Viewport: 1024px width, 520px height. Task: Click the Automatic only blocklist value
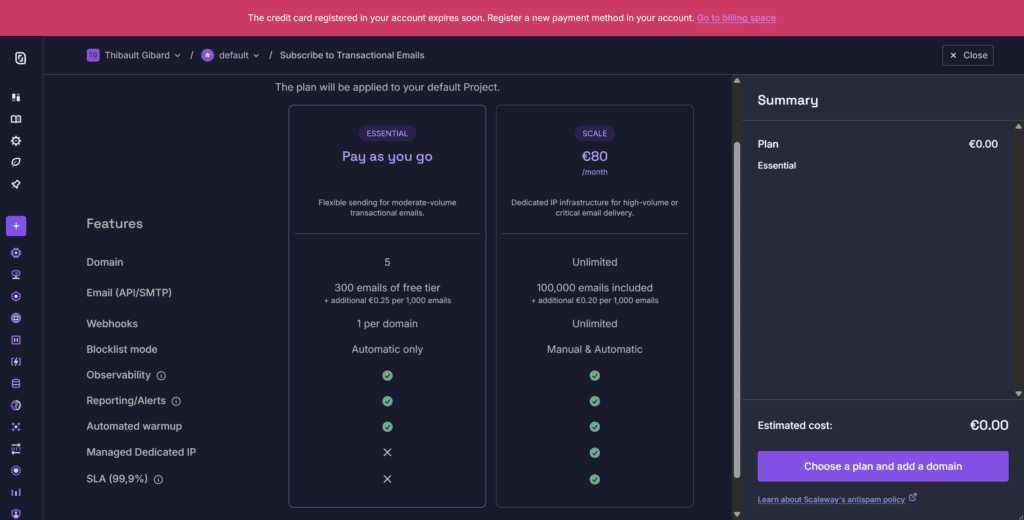tap(387, 349)
